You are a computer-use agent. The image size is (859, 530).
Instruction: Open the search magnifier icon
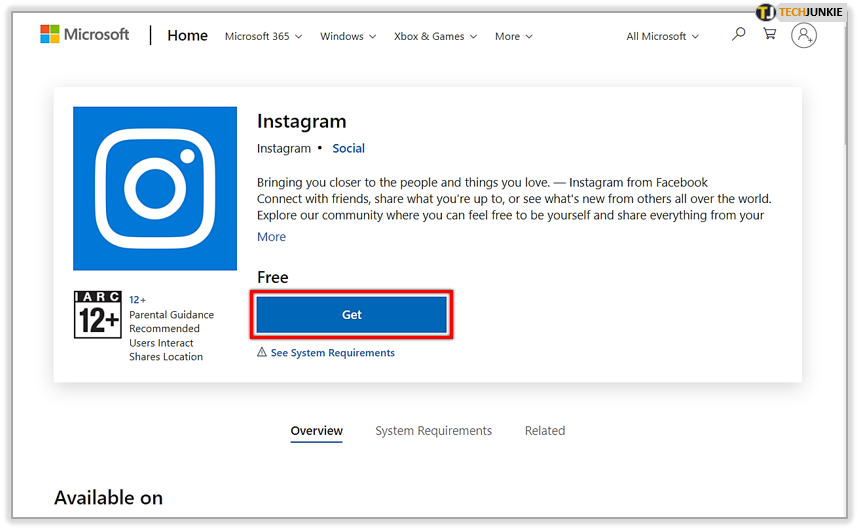pos(738,35)
